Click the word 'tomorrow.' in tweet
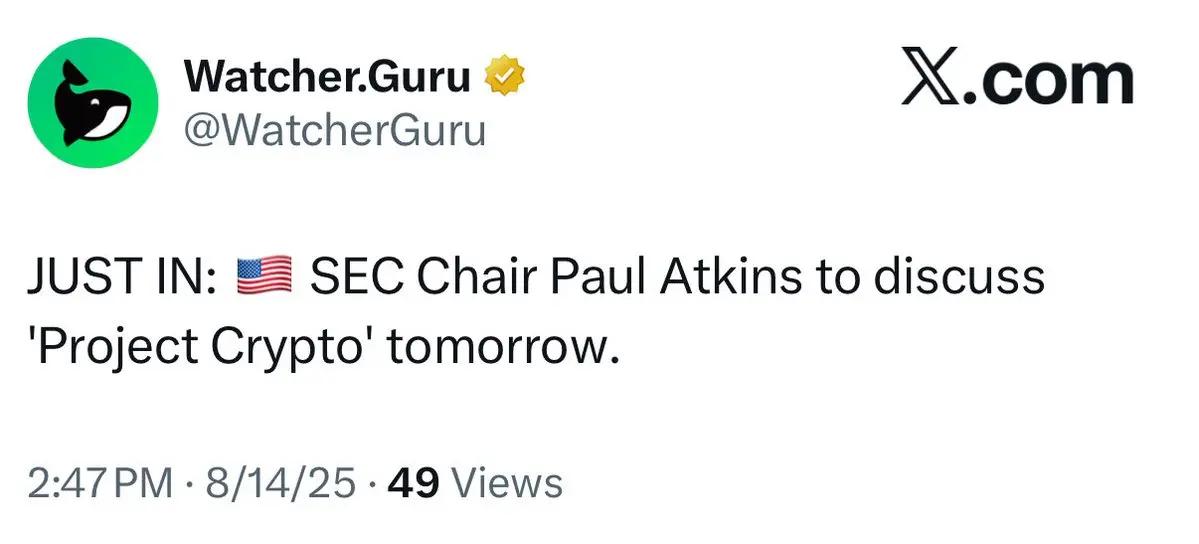Viewport: 1199px width, 544px height. click(x=502, y=350)
